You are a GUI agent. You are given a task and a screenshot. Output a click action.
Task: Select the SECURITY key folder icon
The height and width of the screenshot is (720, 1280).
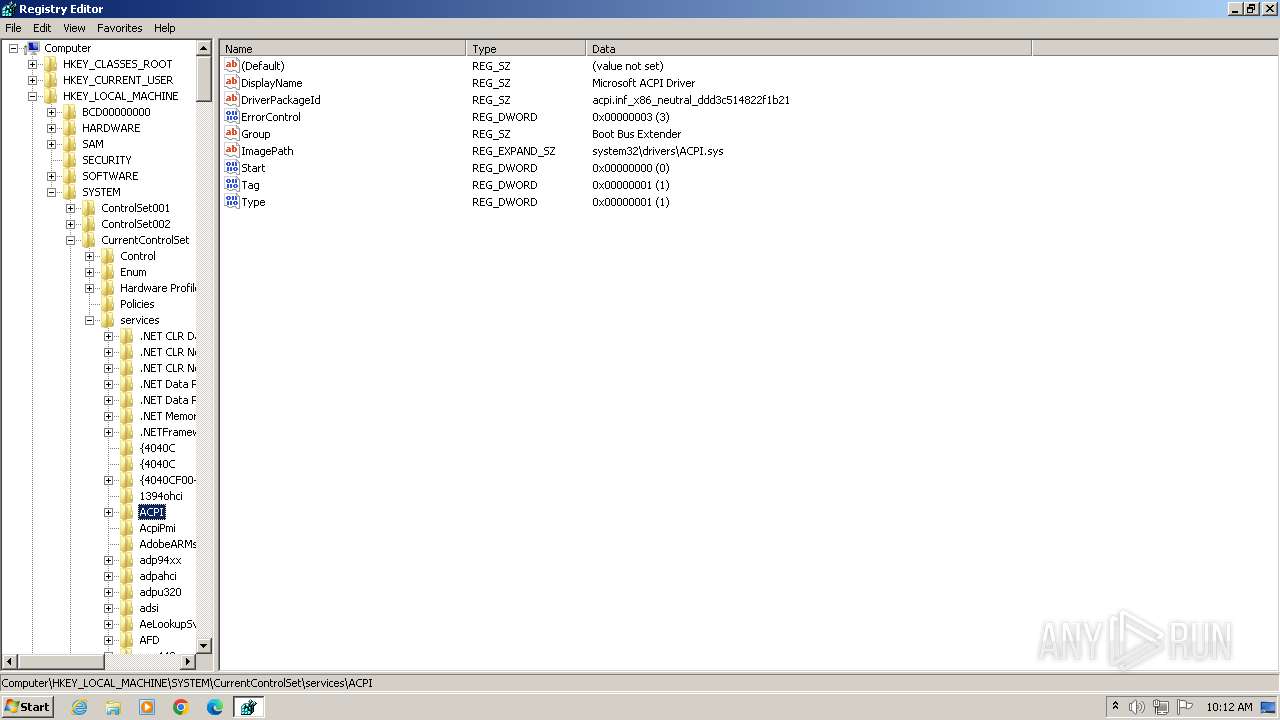pyautogui.click(x=69, y=160)
